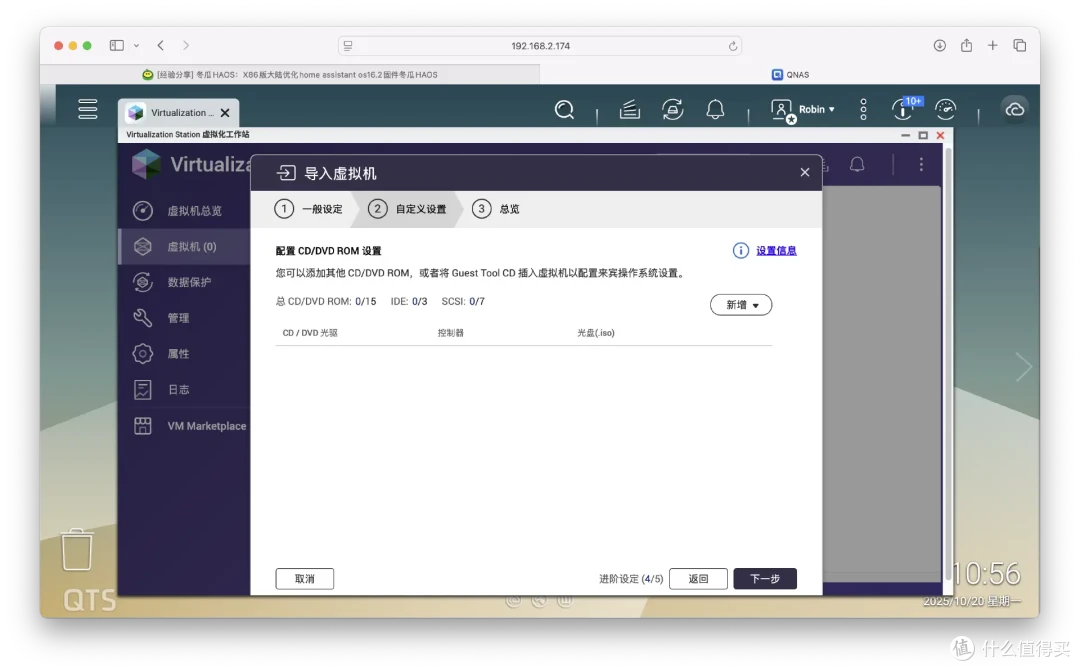Viewport: 1080px width, 671px height.
Task: Click the VM Marketplace store icon
Action: coord(143,426)
